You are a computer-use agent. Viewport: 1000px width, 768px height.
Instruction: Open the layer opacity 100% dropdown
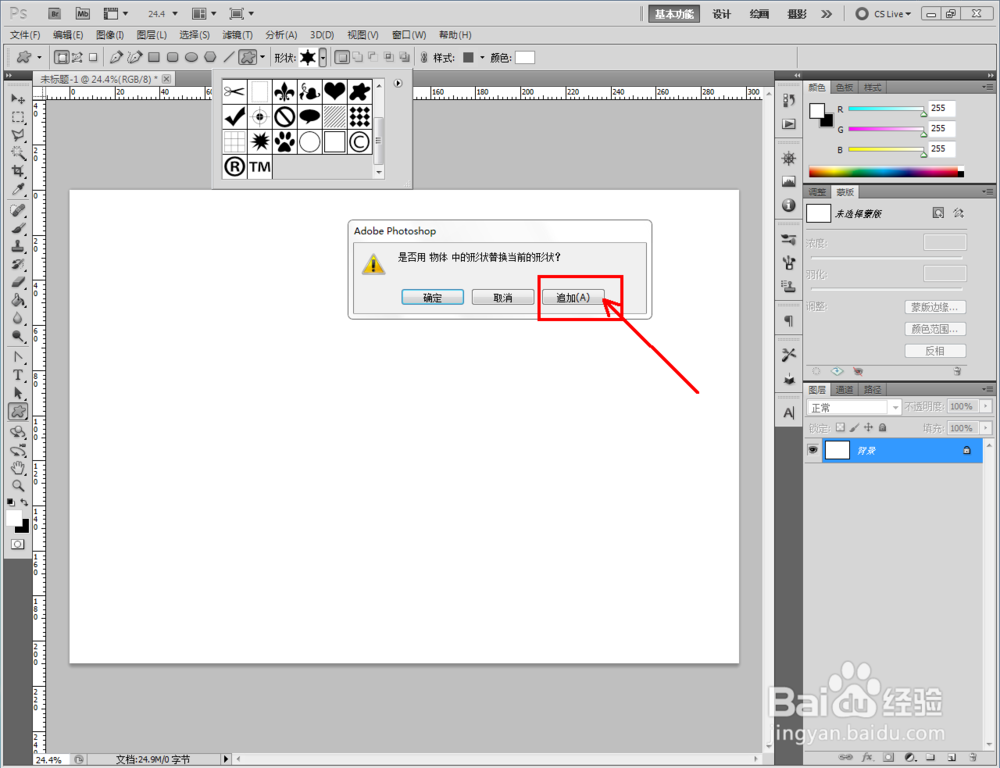(x=987, y=406)
